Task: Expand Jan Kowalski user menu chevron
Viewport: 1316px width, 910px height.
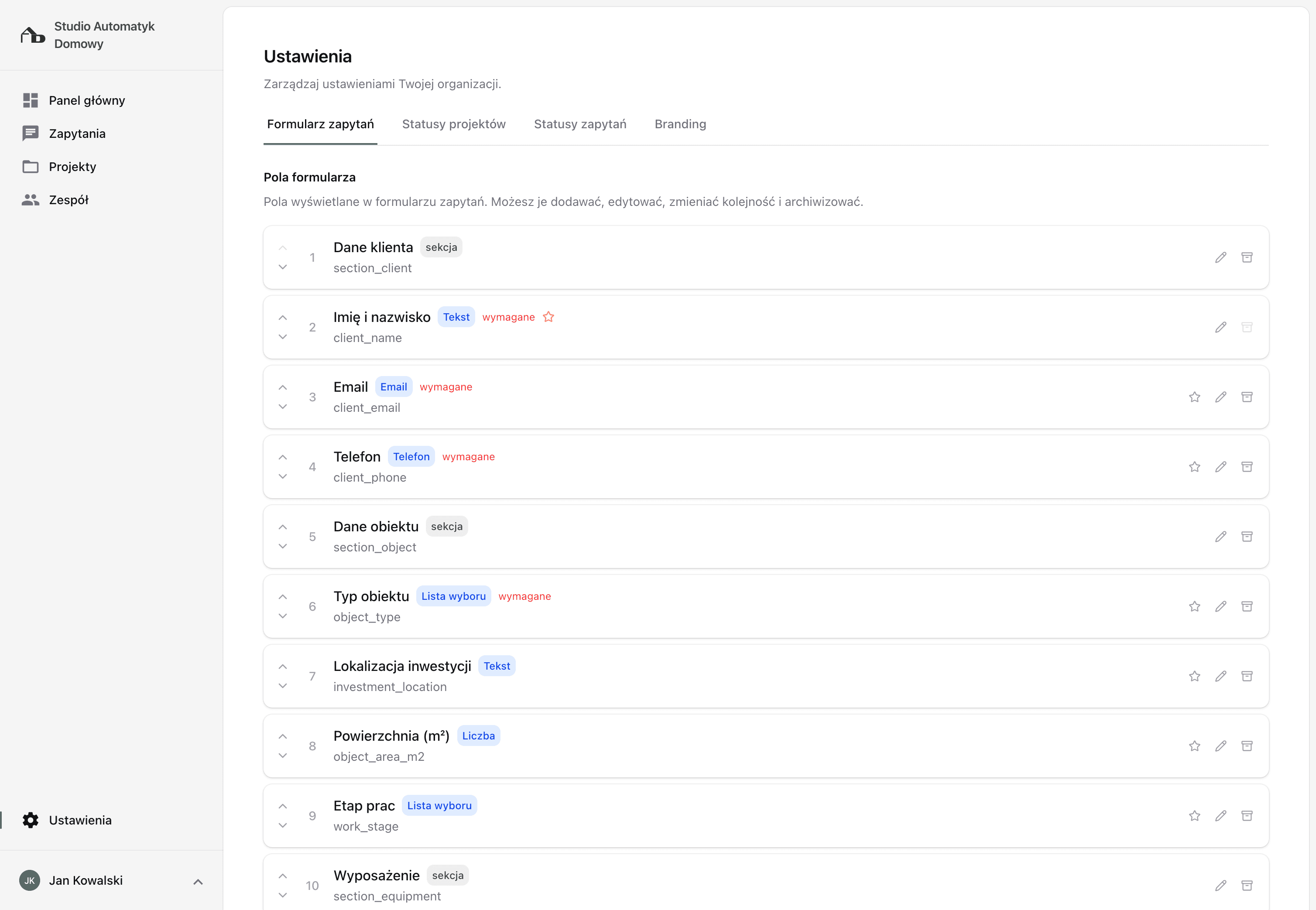Action: click(x=198, y=882)
